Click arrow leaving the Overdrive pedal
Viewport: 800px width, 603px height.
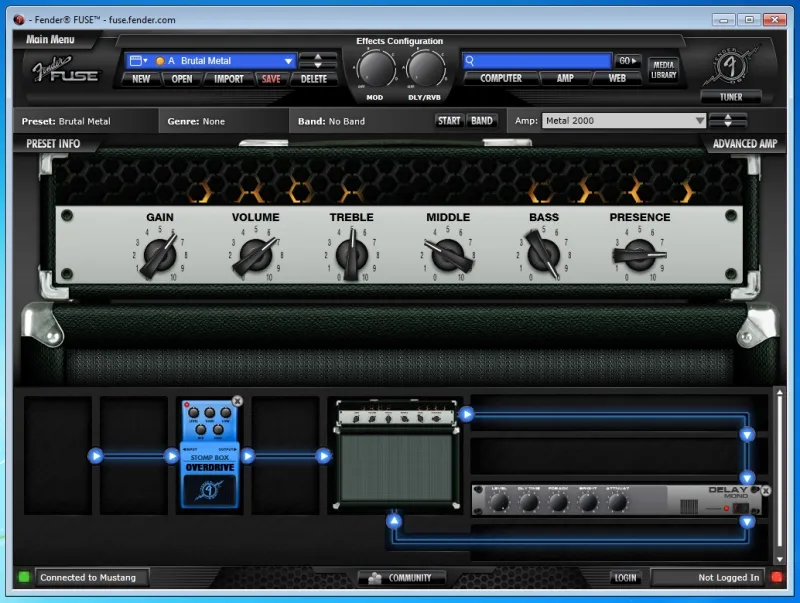click(x=248, y=456)
